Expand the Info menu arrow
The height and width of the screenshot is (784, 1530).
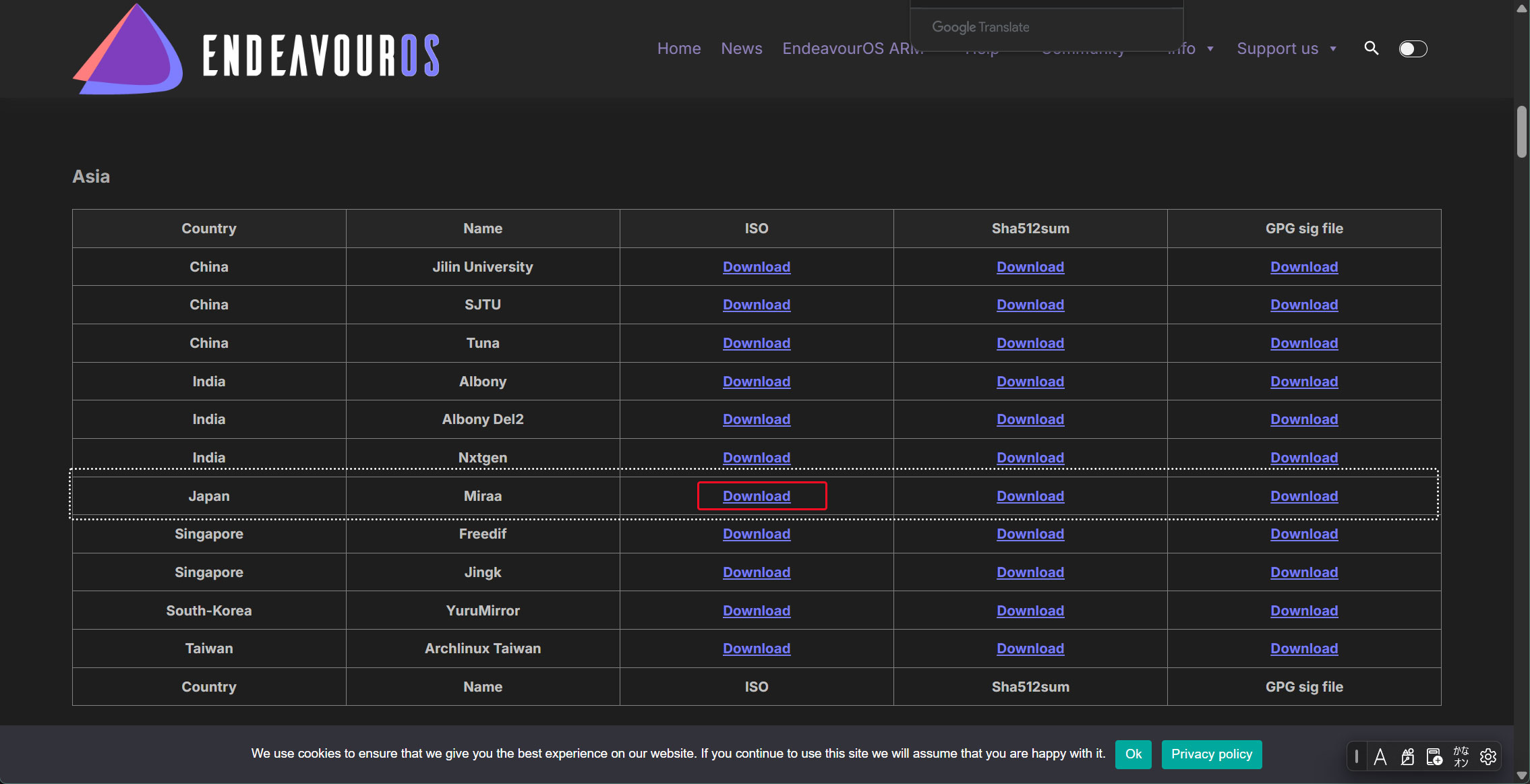point(1210,49)
